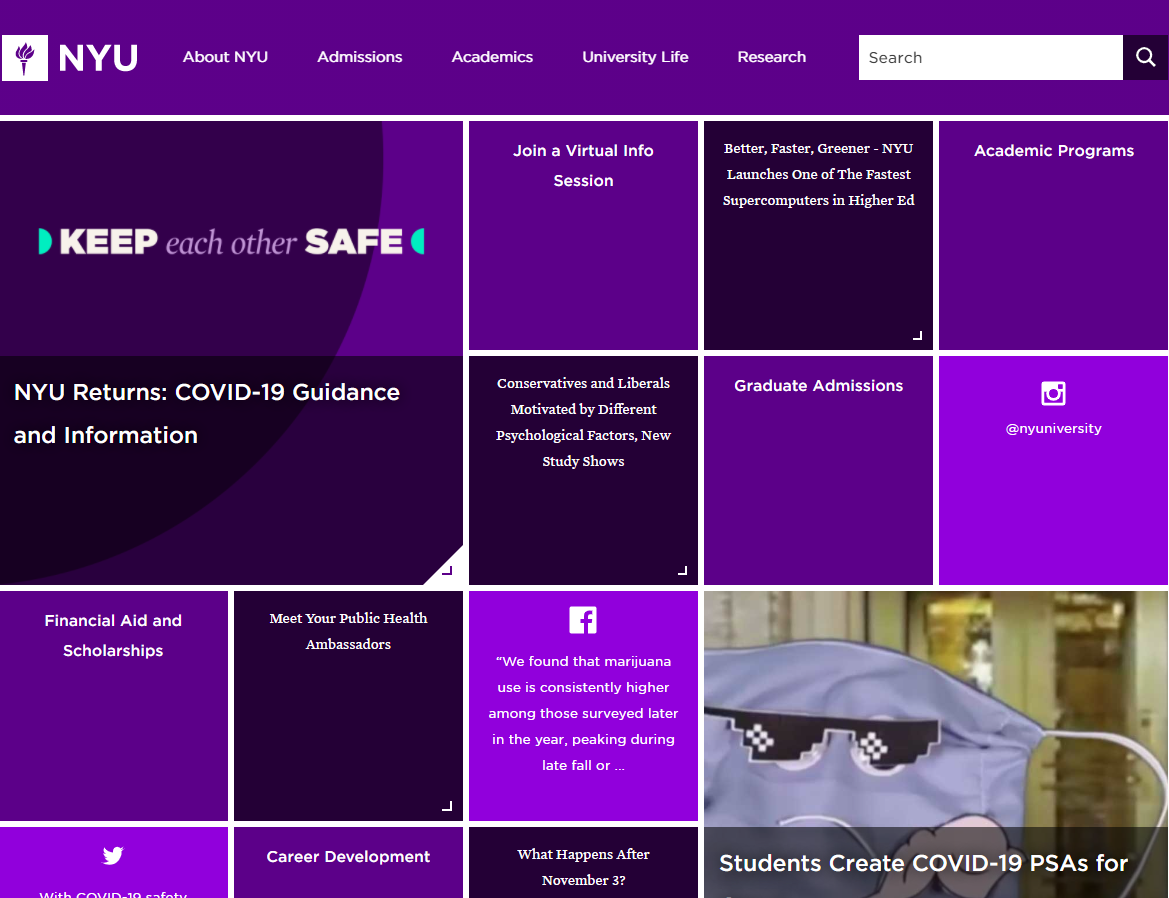This screenshot has height=898, width=1169.
Task: Open the University Life menu
Action: 635,57
